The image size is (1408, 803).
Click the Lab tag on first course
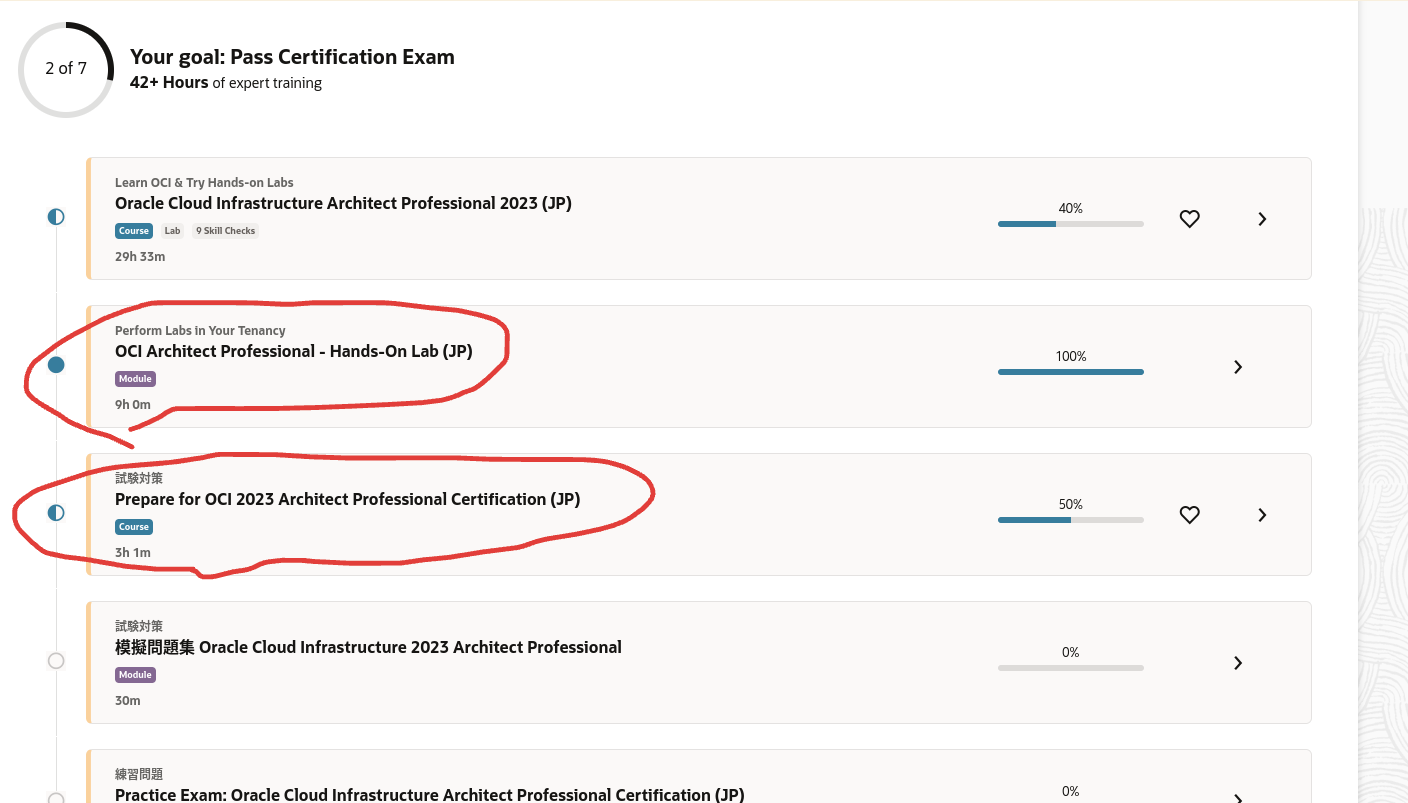(x=172, y=231)
